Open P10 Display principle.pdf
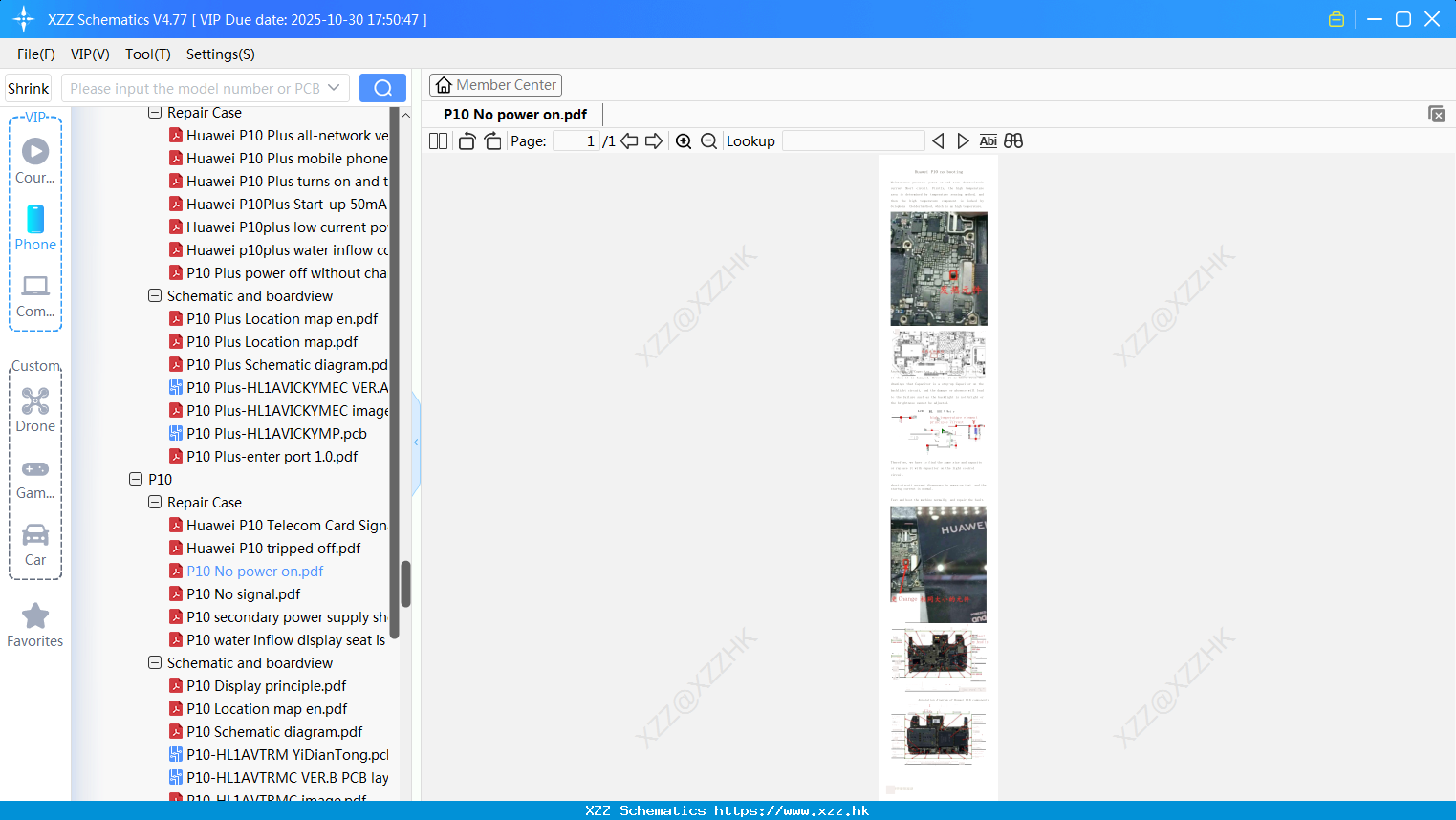The width and height of the screenshot is (1456, 820). pyautogui.click(x=258, y=686)
